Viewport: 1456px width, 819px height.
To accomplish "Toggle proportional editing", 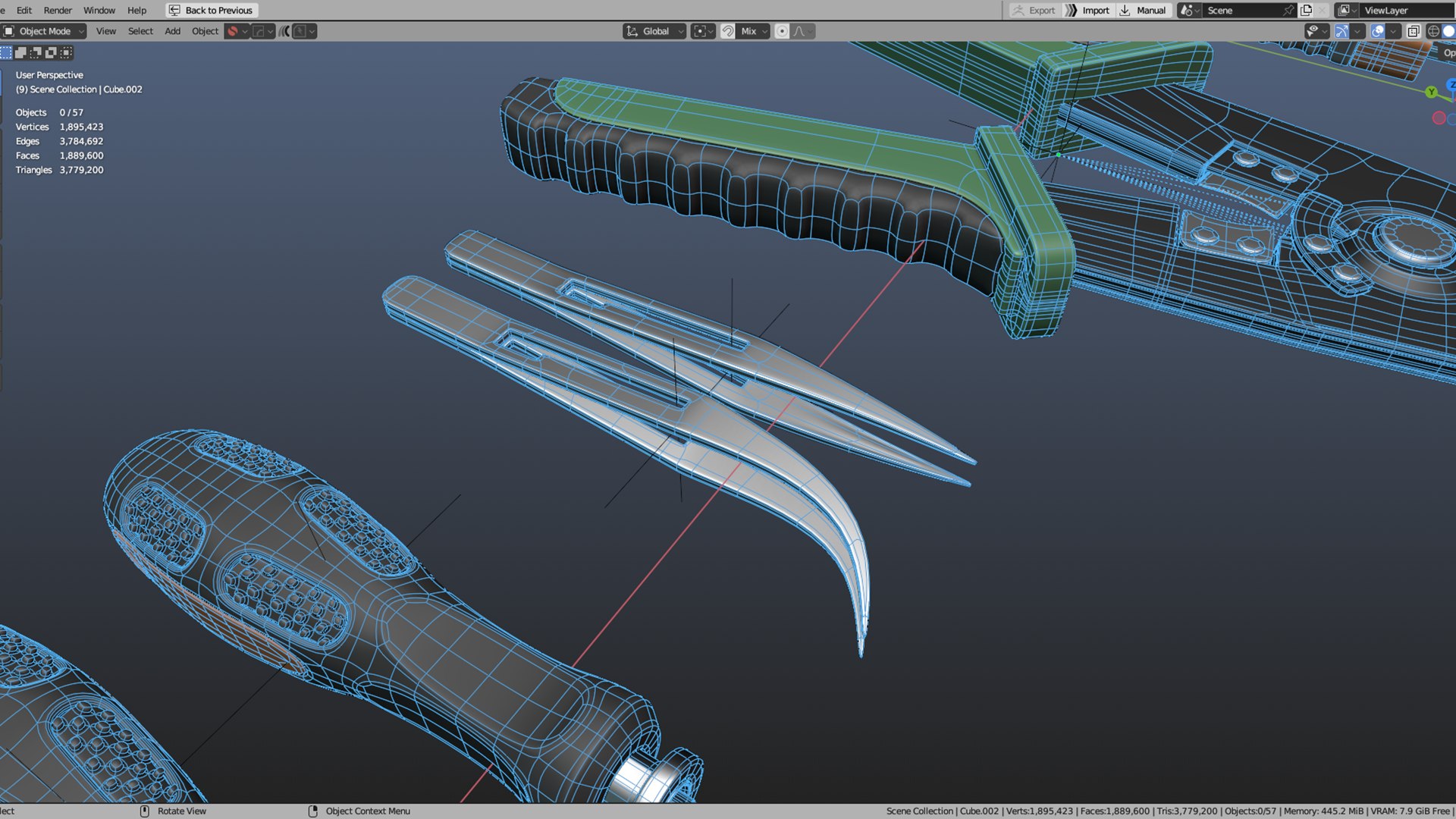I will [x=782, y=31].
